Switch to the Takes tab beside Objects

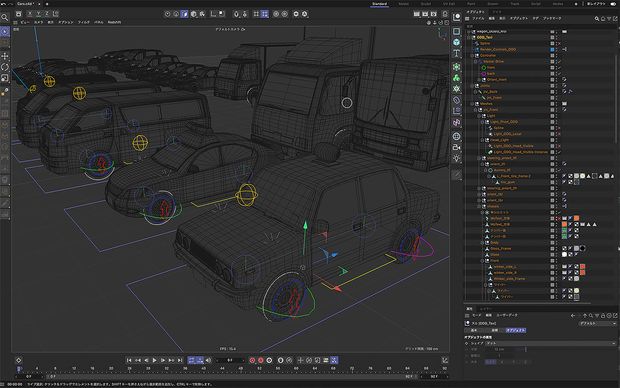[x=496, y=12]
